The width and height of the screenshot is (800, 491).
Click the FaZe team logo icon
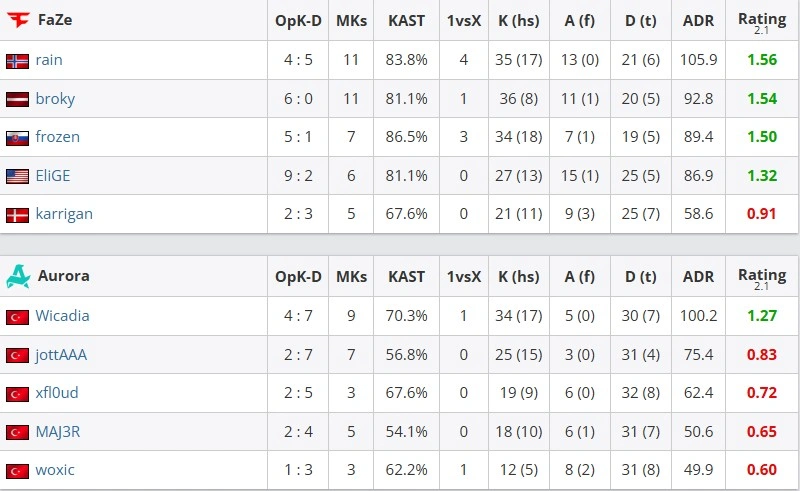[18, 20]
